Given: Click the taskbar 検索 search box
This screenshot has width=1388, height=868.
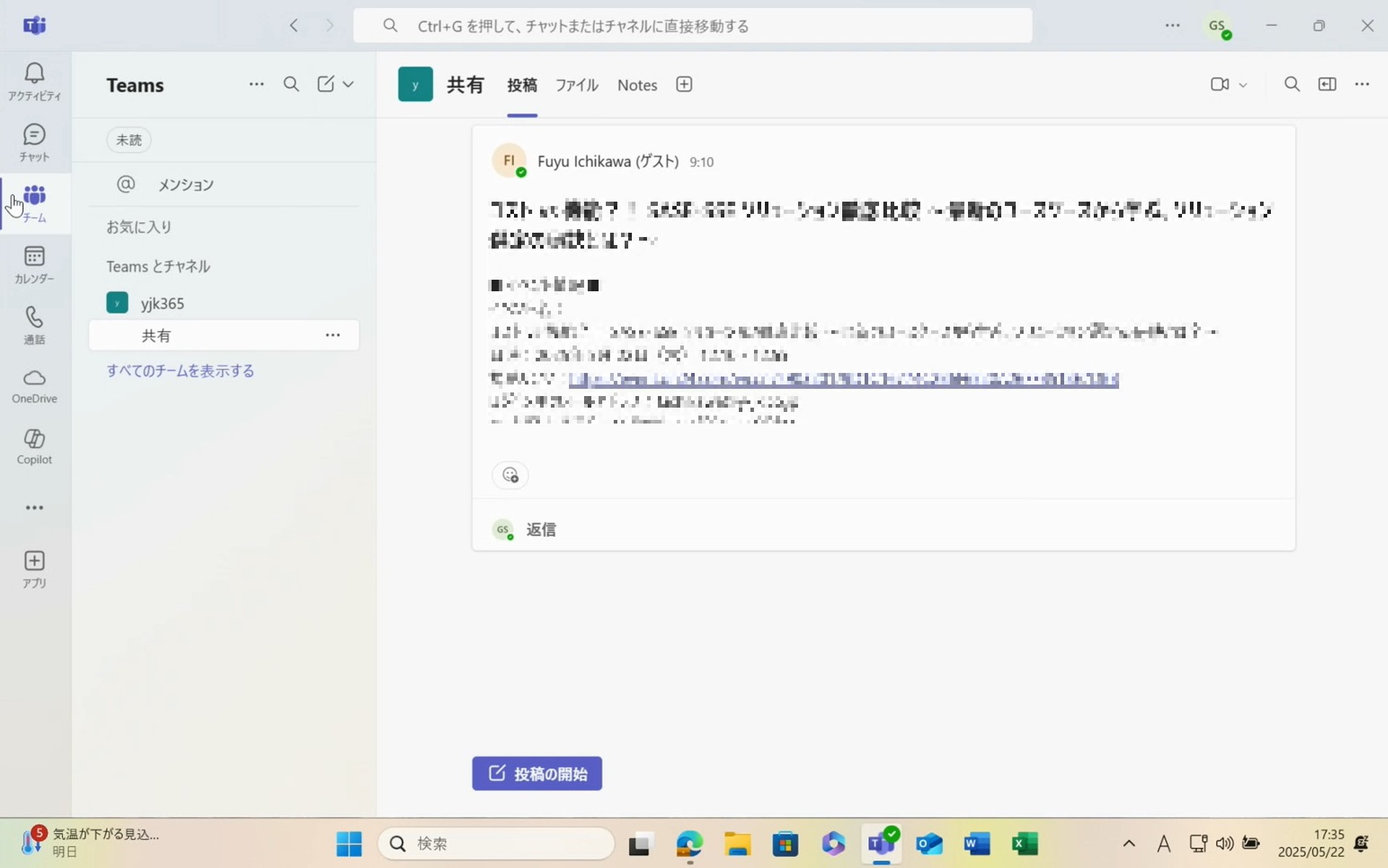Looking at the screenshot, I should [x=496, y=843].
